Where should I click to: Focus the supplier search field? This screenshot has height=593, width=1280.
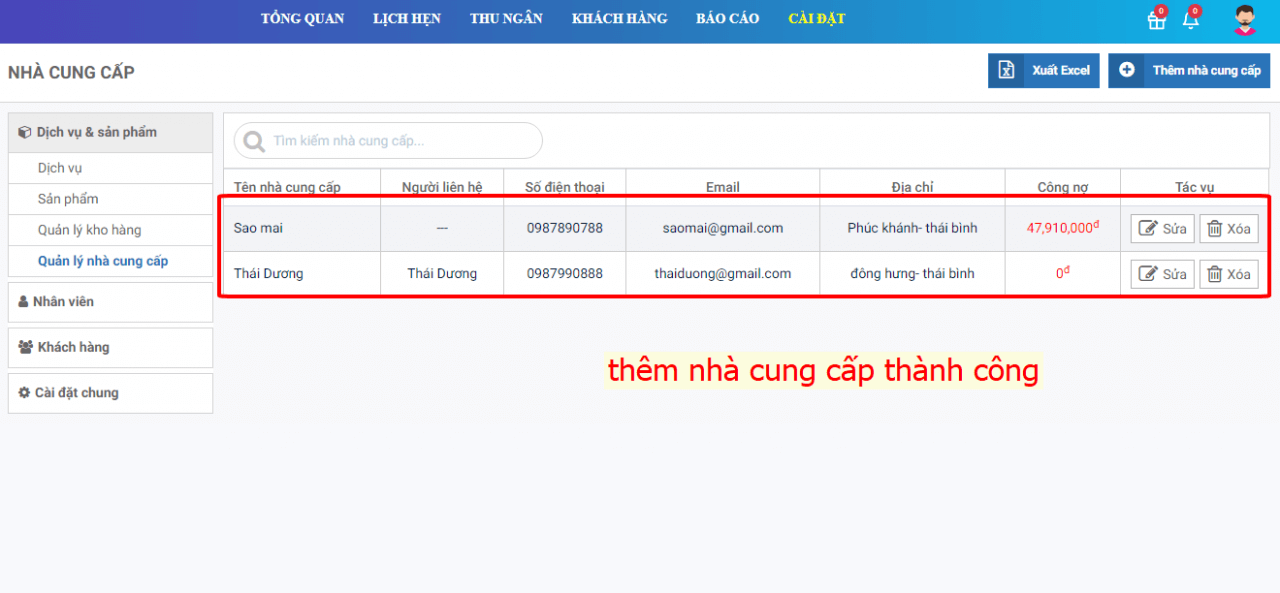400,141
